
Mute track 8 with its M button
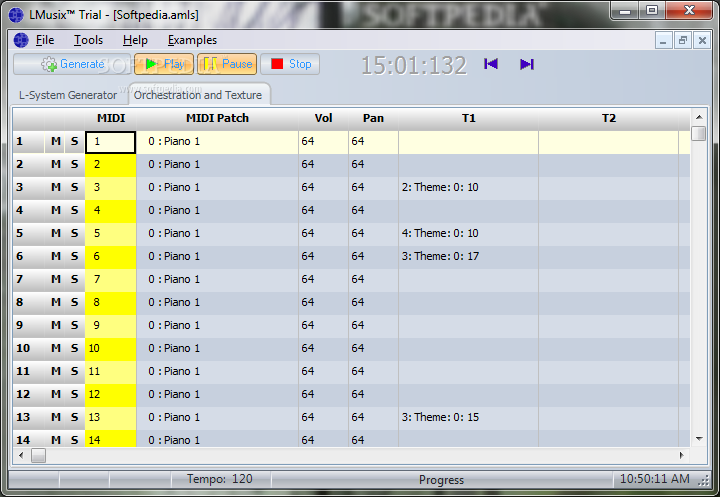tap(56, 302)
